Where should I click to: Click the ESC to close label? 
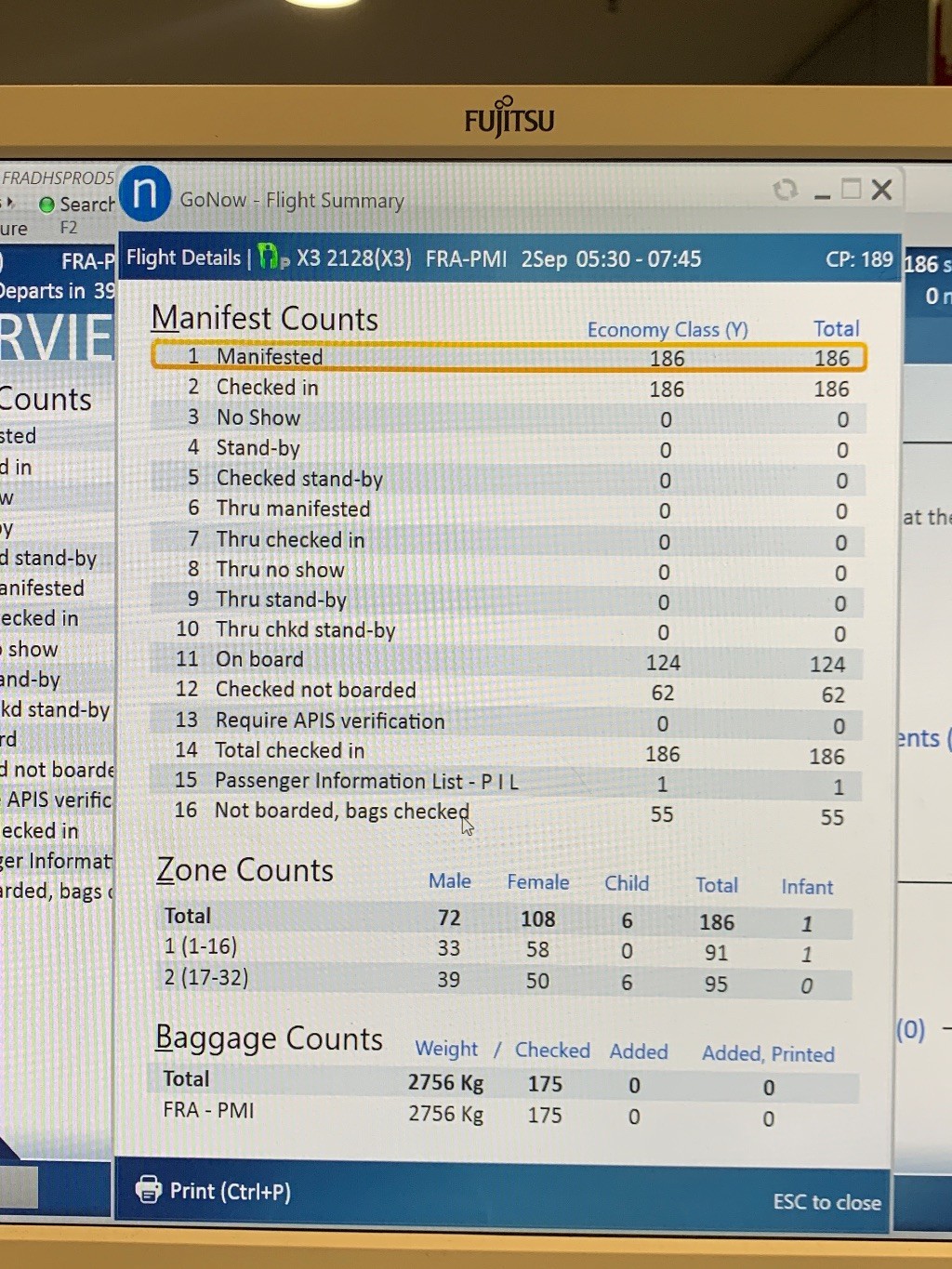826,1202
